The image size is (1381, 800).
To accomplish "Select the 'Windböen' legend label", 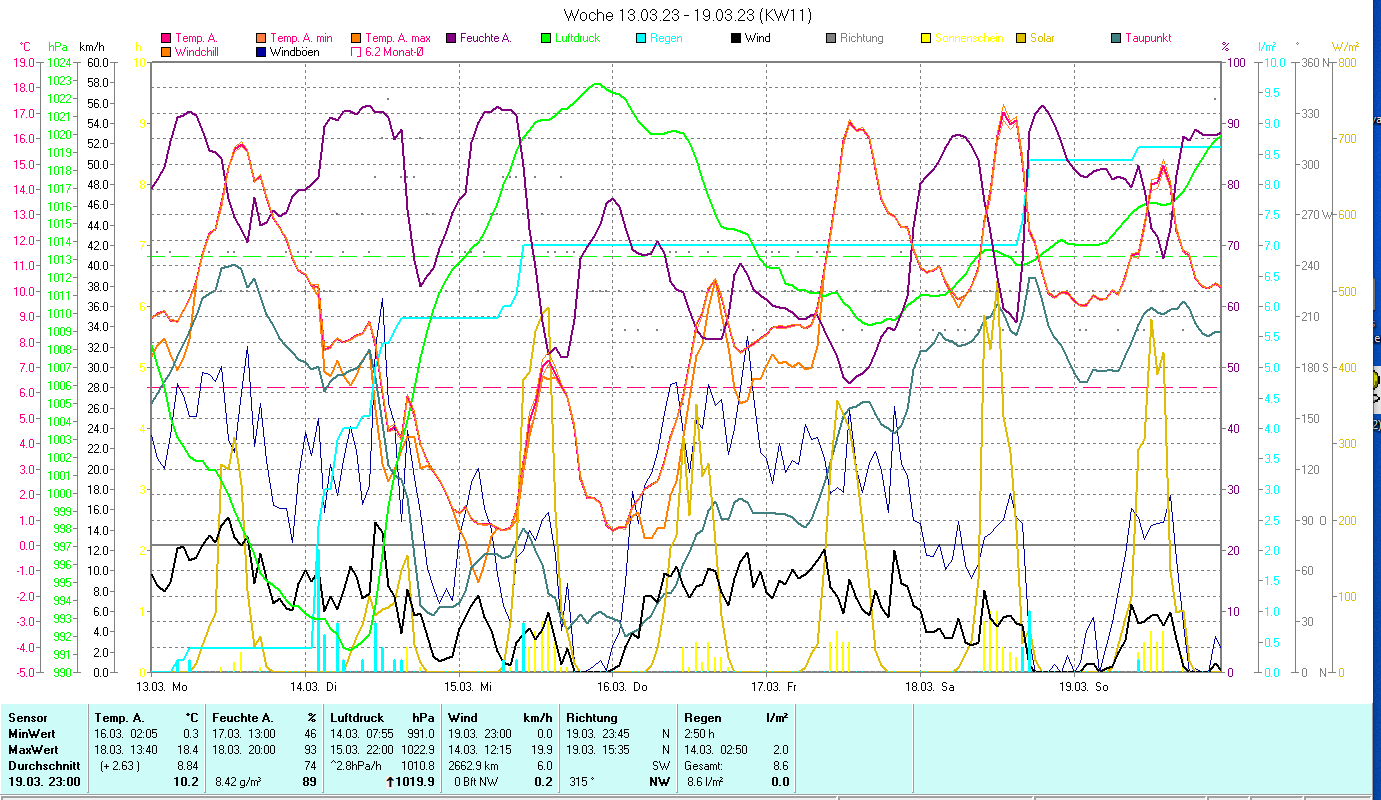I will 295,51.
